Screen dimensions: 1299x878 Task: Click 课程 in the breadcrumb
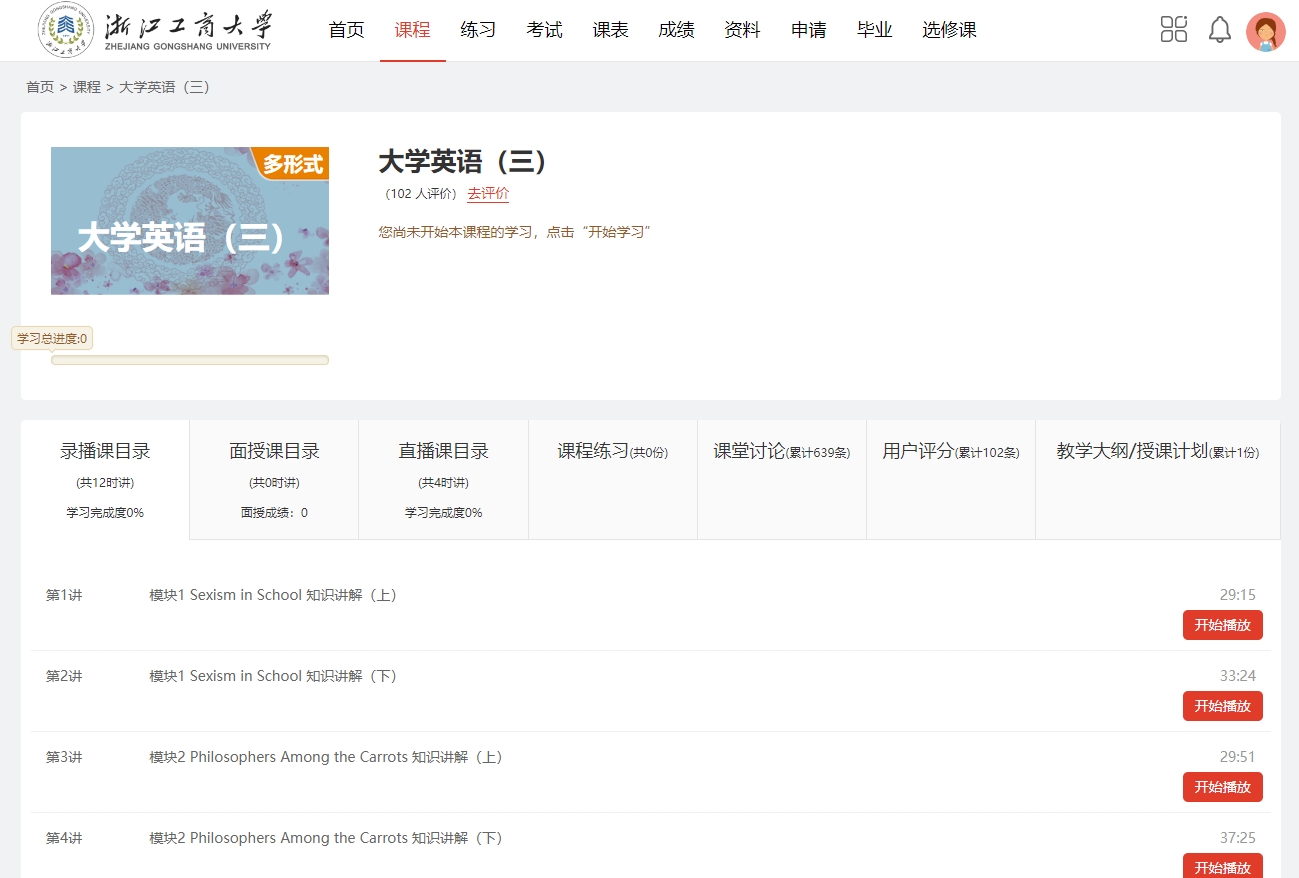click(x=87, y=87)
